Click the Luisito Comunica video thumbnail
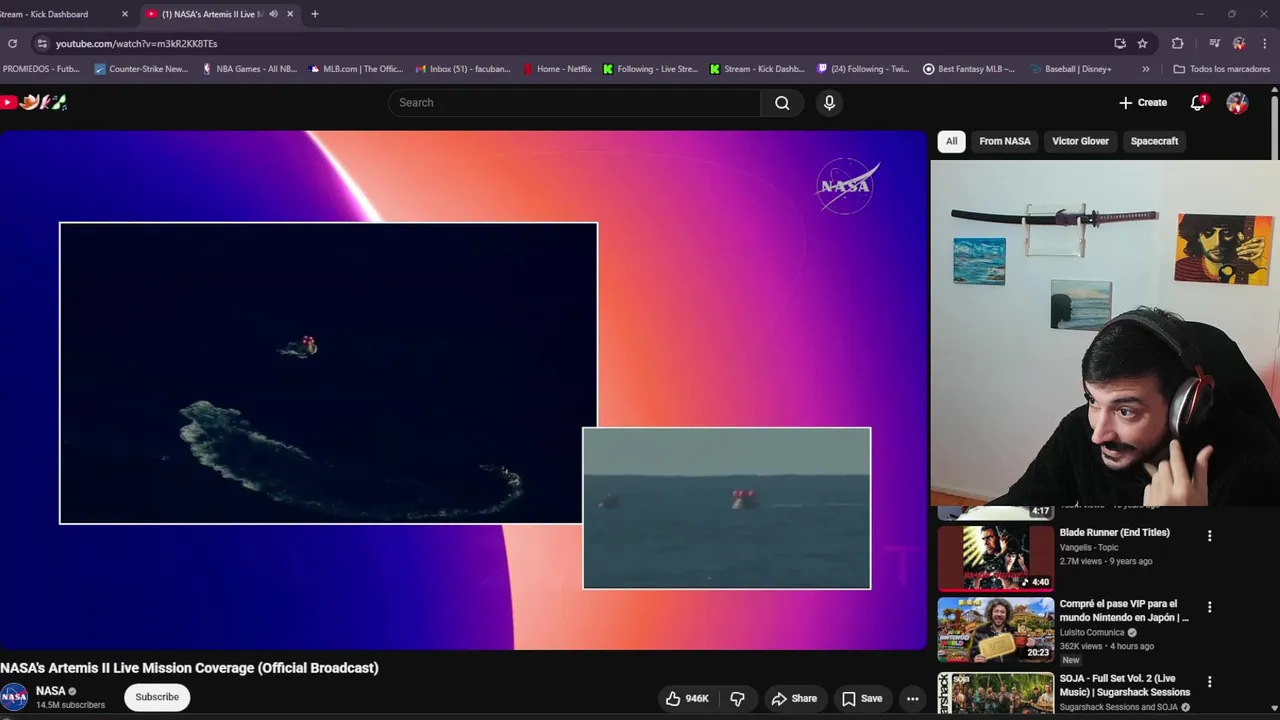1280x720 pixels. point(996,630)
